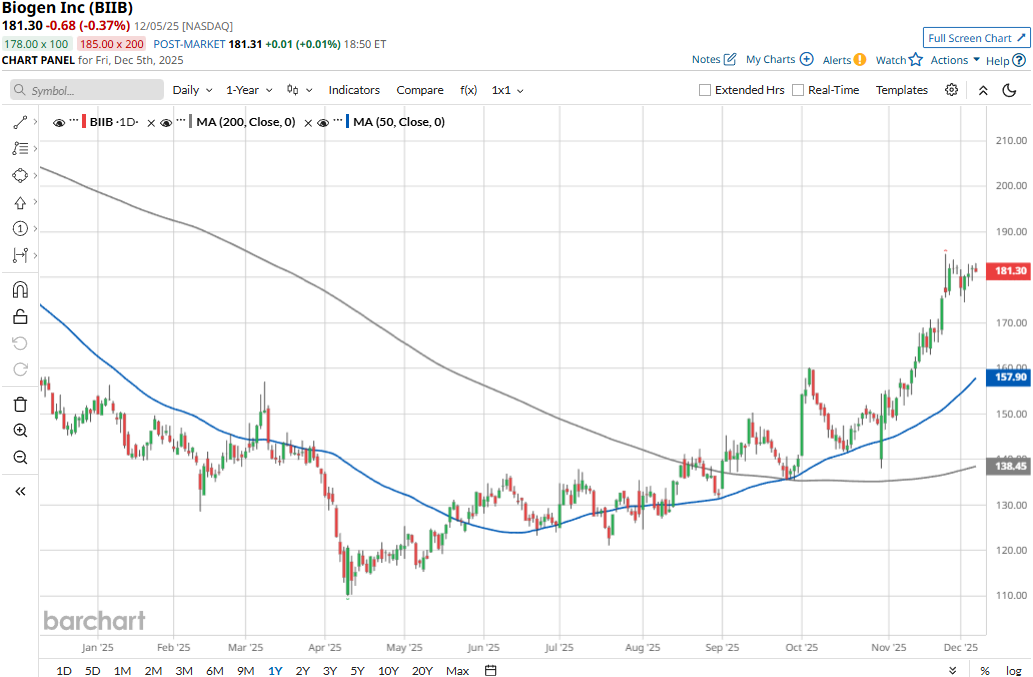Delete drawings with the trash icon
Image resolution: width=1033 pixels, height=677 pixels.
click(x=20, y=404)
